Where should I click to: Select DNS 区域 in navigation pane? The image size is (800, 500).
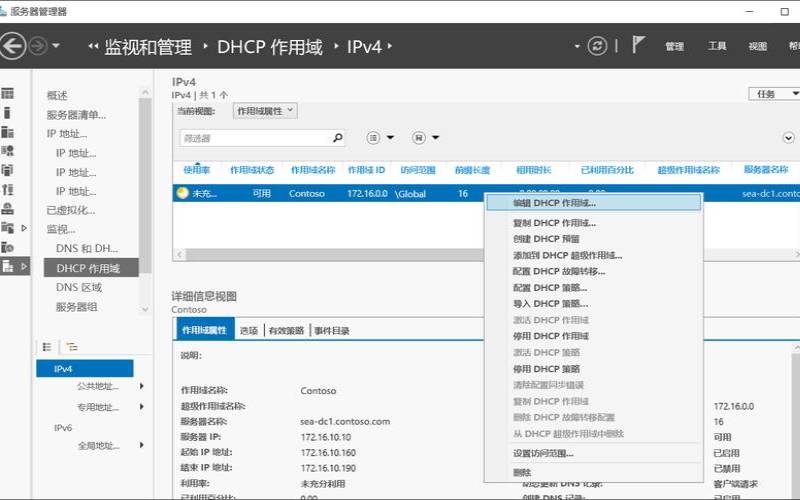81,287
